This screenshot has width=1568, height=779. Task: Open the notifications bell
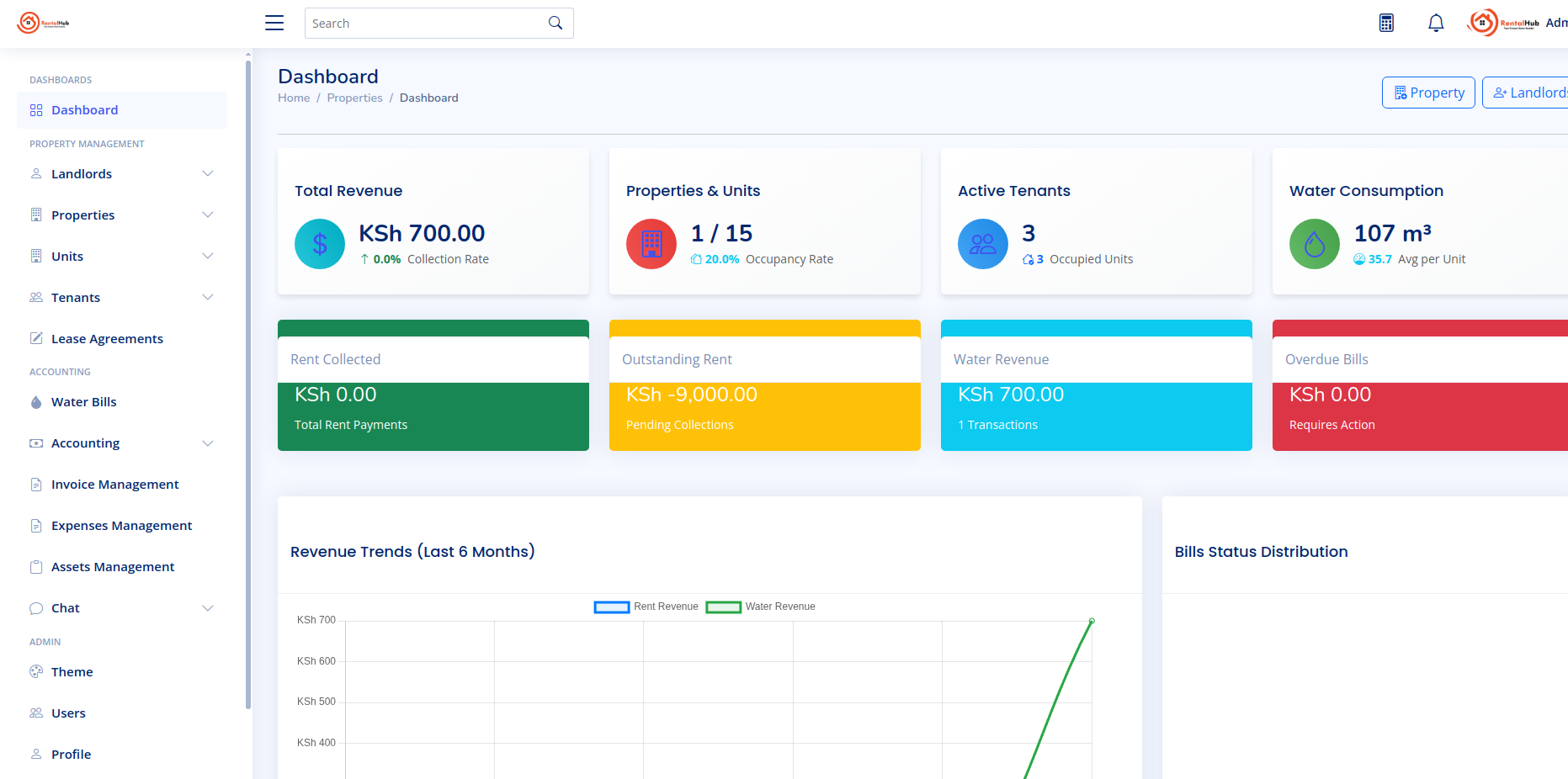click(1436, 23)
